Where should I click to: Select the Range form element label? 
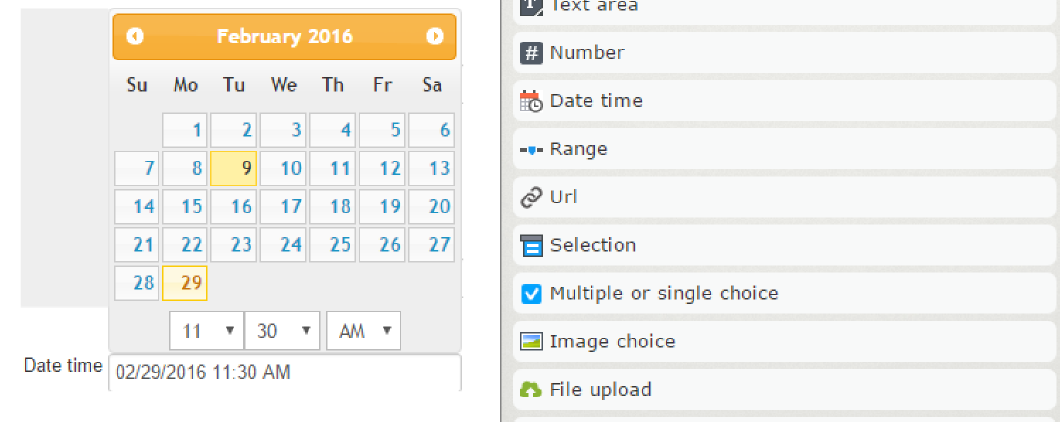coord(578,149)
